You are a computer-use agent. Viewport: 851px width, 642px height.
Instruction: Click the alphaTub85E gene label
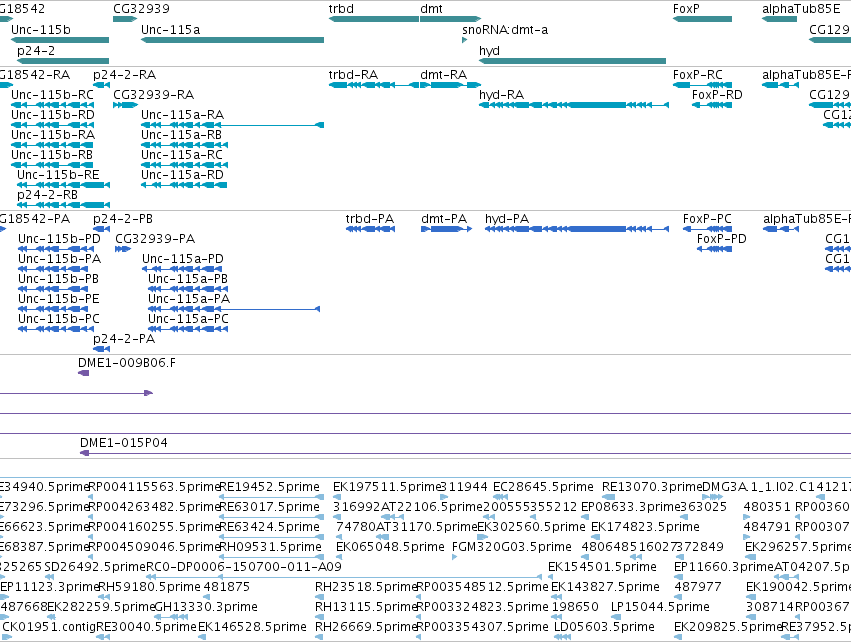(801, 9)
